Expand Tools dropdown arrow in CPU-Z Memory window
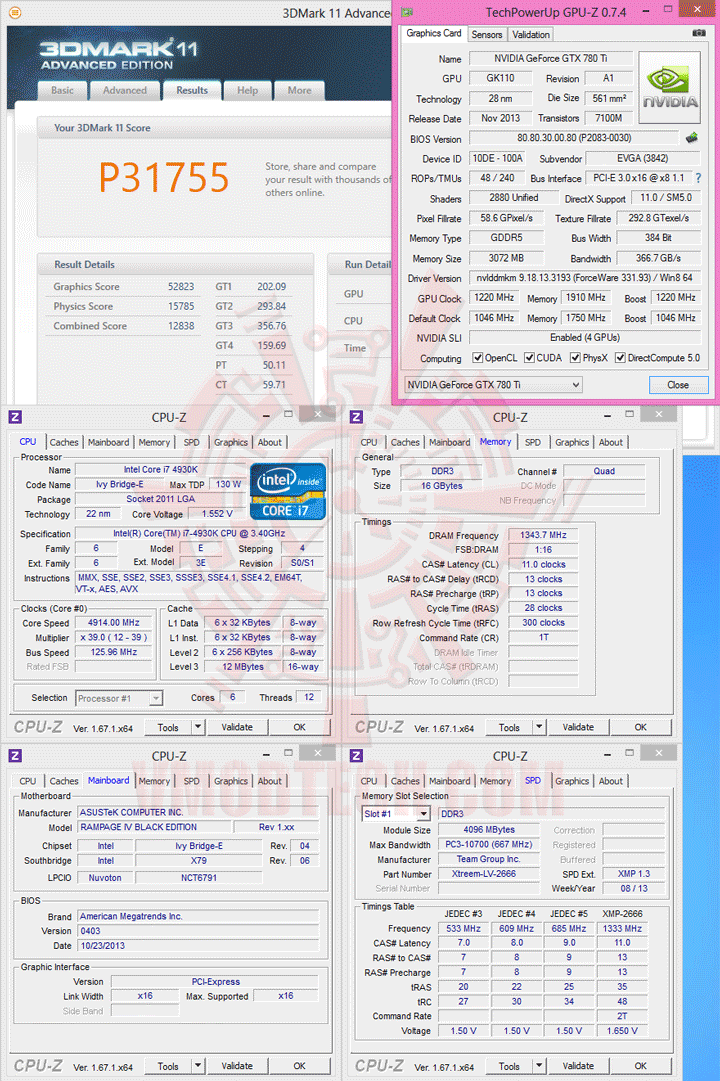 [x=539, y=727]
